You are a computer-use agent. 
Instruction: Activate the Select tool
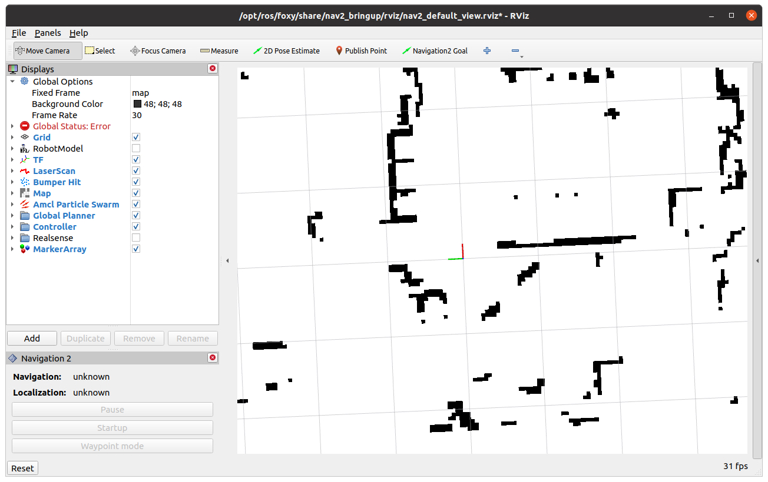(100, 51)
